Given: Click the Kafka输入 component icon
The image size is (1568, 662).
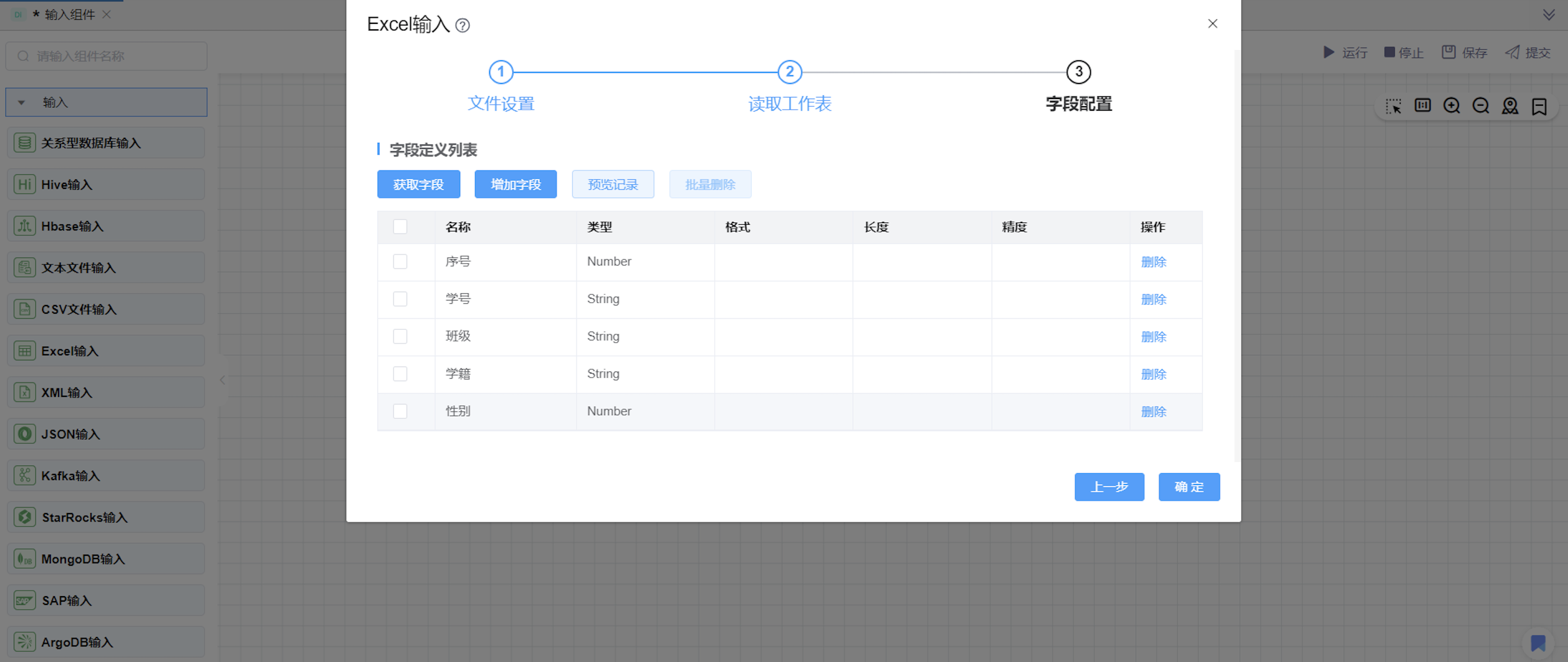Looking at the screenshot, I should tap(24, 476).
